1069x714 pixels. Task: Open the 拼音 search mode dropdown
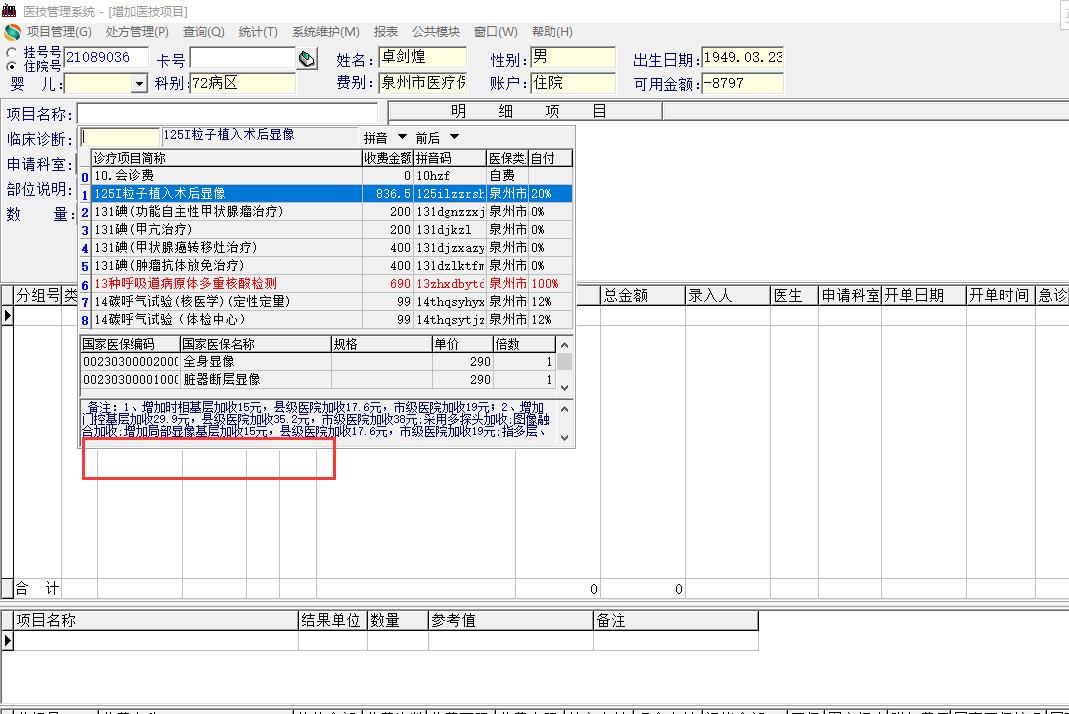coord(402,137)
